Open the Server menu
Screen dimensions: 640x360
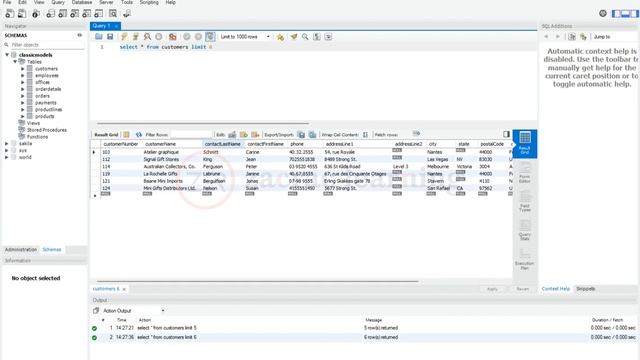pos(106,2)
